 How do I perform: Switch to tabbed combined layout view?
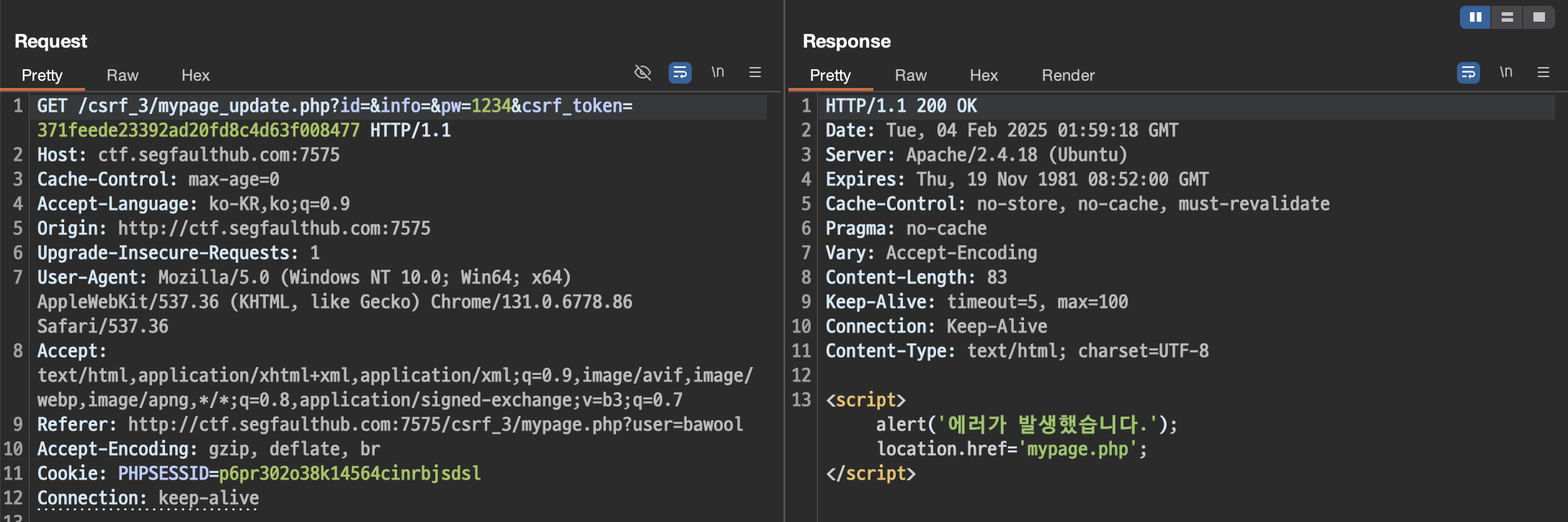pyautogui.click(x=1539, y=17)
